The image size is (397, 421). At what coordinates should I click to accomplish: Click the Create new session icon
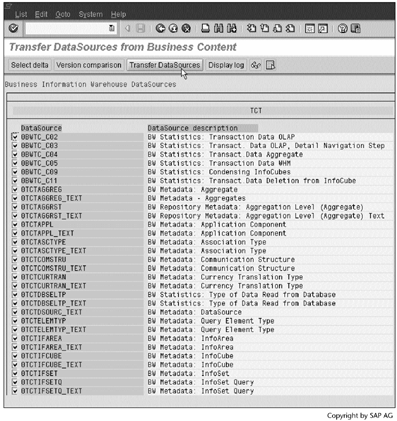(310, 29)
